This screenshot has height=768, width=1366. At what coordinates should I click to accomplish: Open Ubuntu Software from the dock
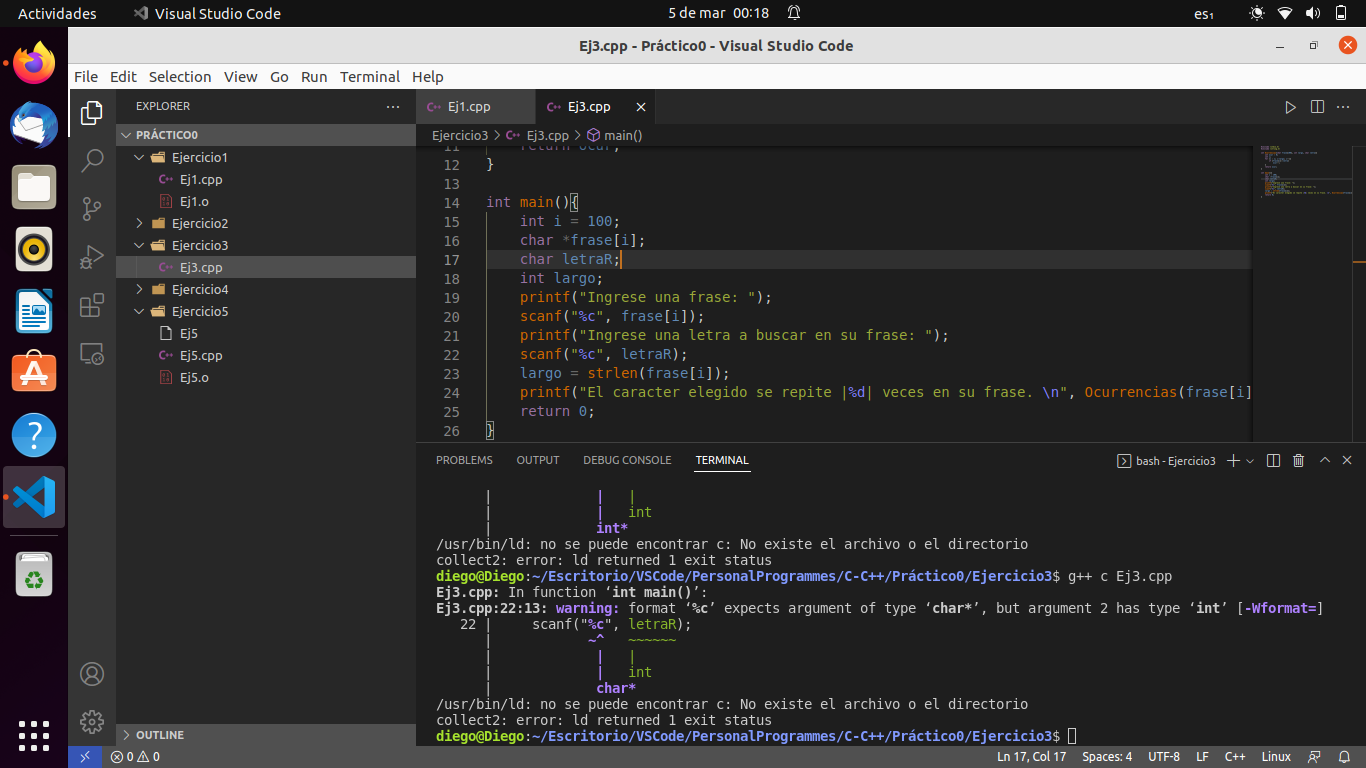[34, 373]
